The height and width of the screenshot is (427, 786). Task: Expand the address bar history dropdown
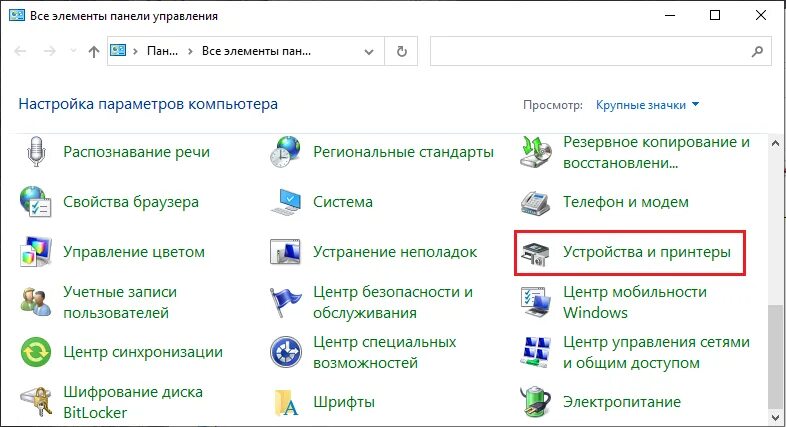pos(369,52)
